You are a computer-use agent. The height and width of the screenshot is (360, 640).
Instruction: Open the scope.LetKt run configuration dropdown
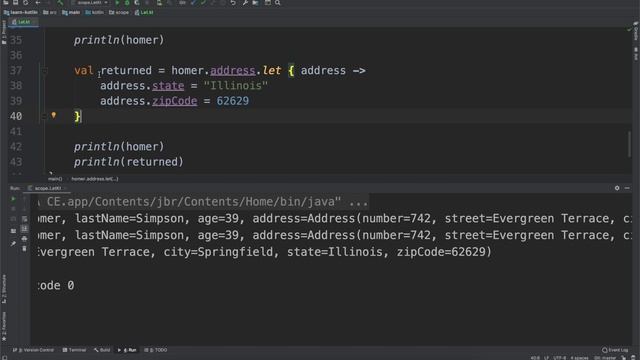coord(91,2)
